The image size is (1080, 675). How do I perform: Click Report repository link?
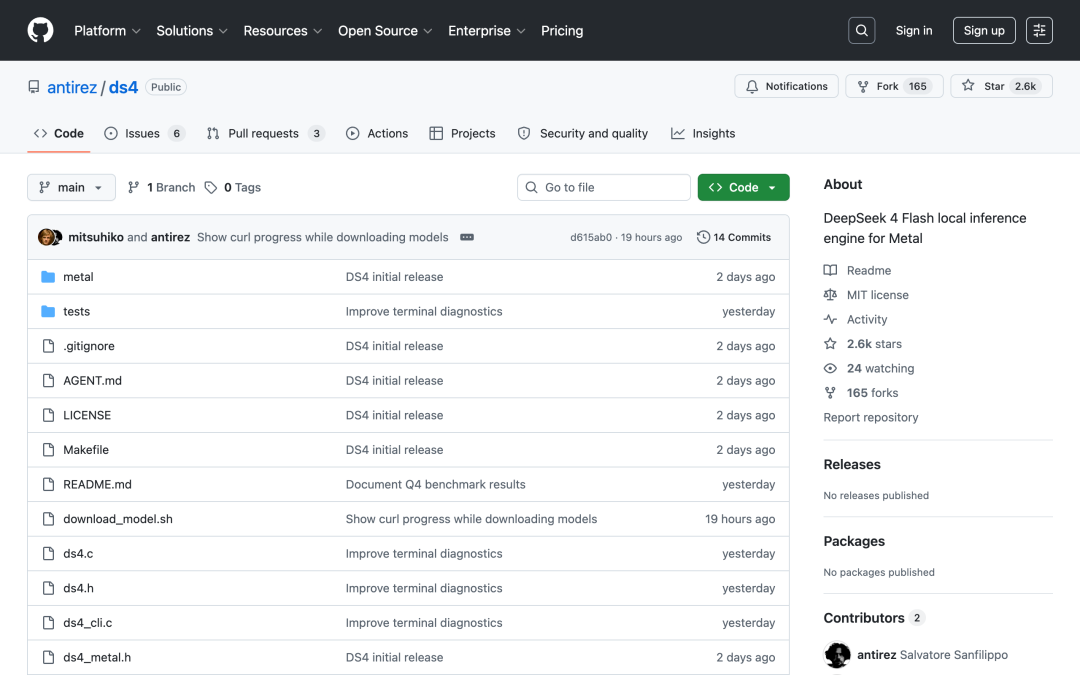tap(871, 417)
